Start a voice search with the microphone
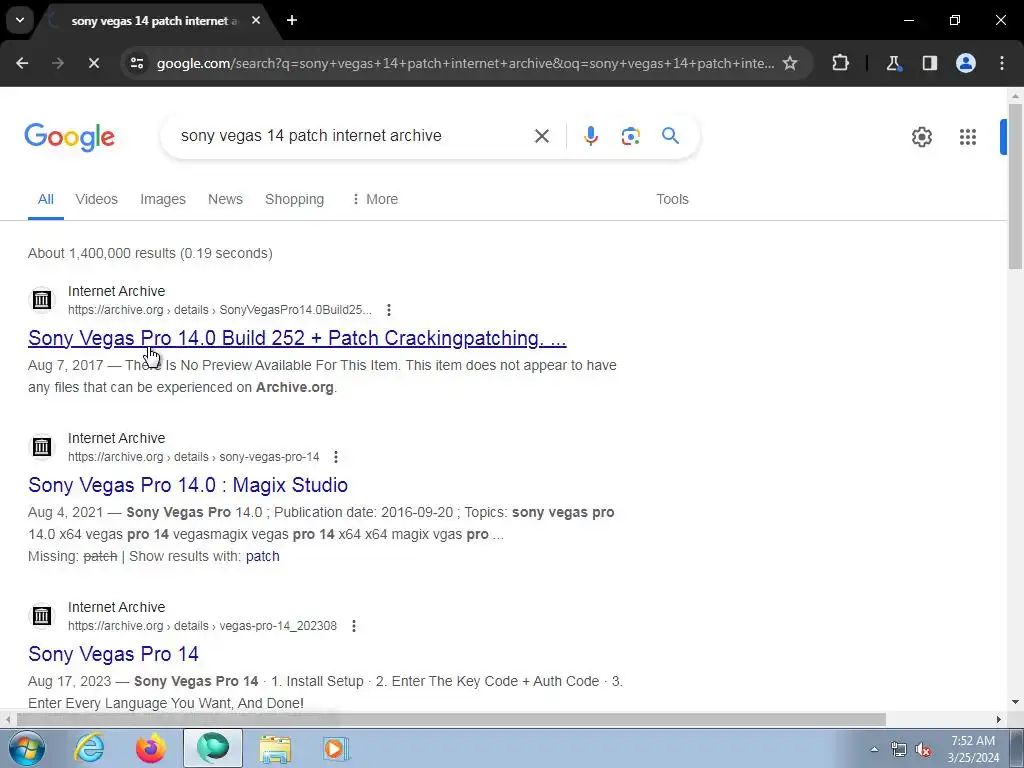 coord(590,136)
